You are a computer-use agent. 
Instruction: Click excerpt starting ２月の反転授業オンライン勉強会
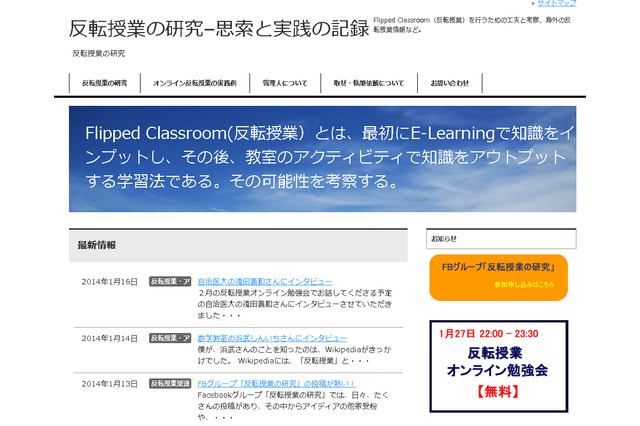point(295,304)
